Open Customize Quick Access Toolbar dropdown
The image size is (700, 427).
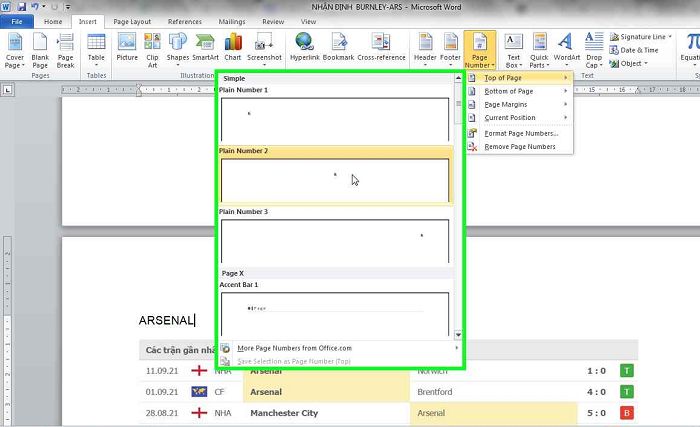[68, 7]
